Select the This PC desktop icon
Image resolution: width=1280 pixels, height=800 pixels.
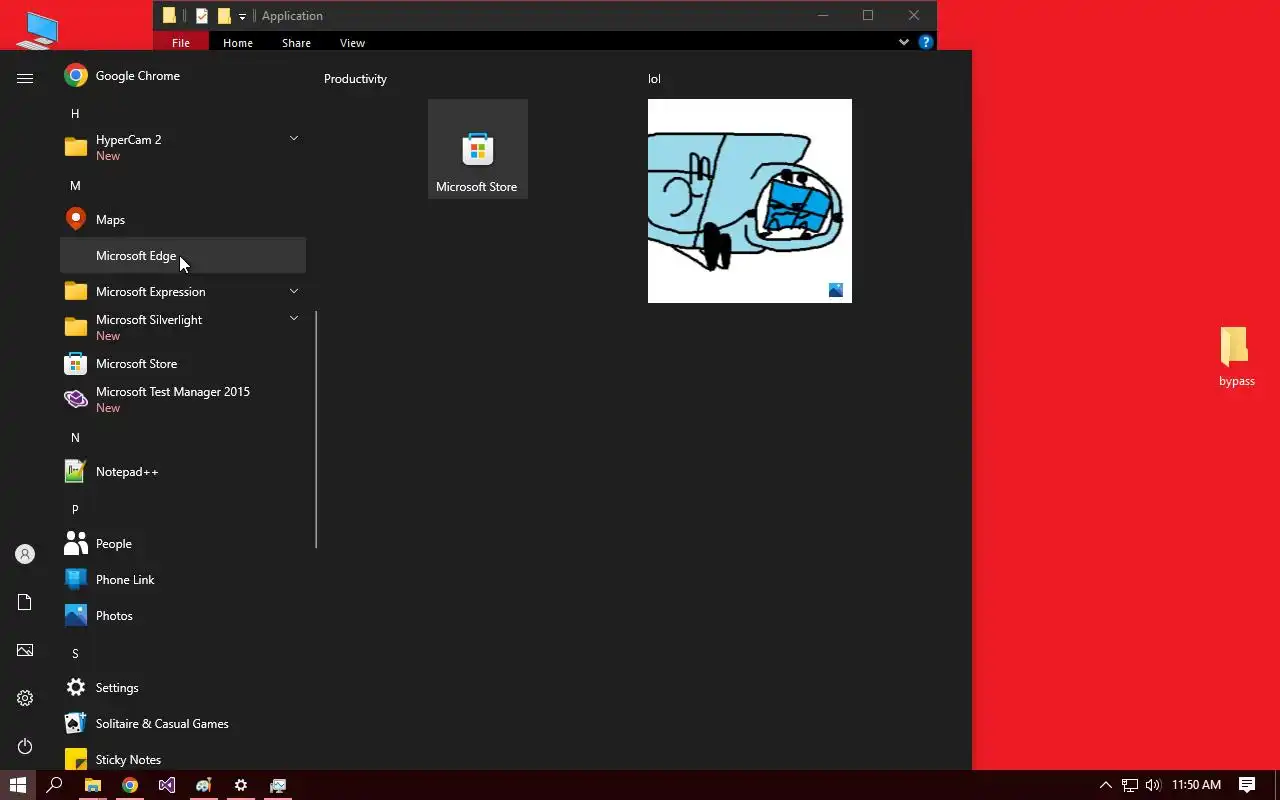(38, 31)
